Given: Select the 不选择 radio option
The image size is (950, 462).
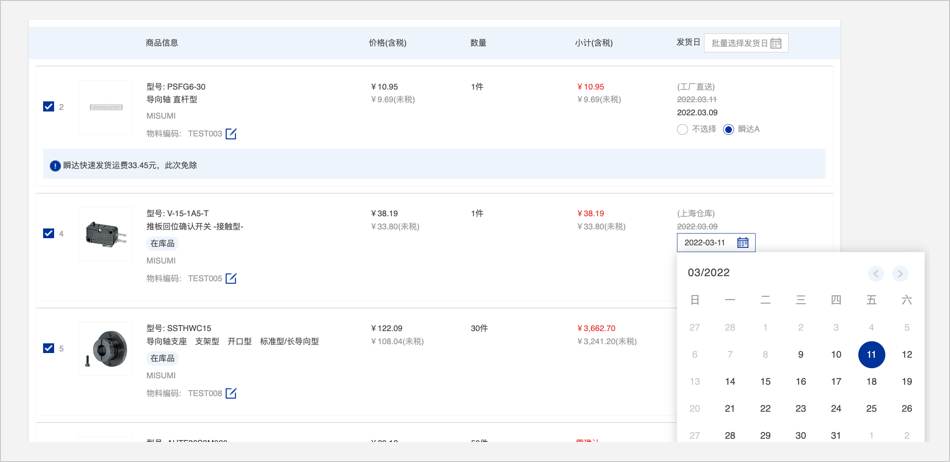Looking at the screenshot, I should (682, 129).
